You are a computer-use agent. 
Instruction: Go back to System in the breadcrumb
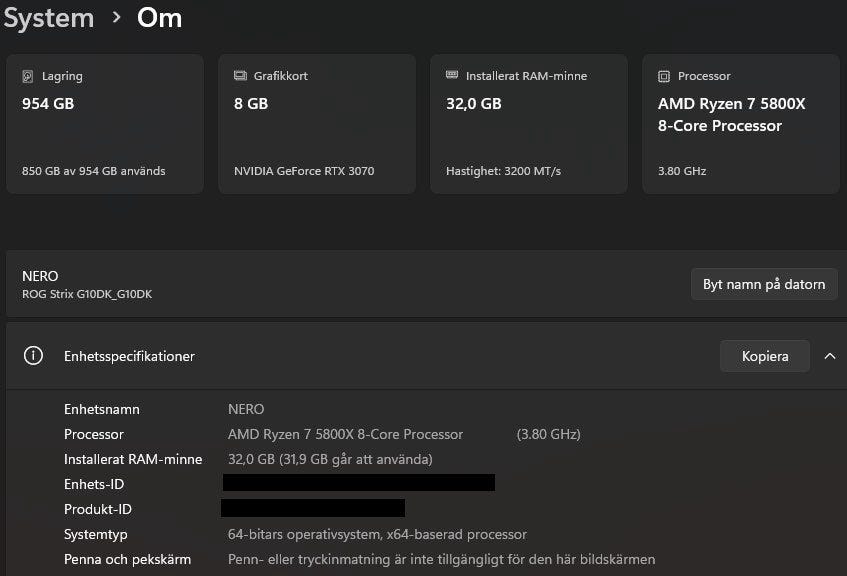coord(48,17)
